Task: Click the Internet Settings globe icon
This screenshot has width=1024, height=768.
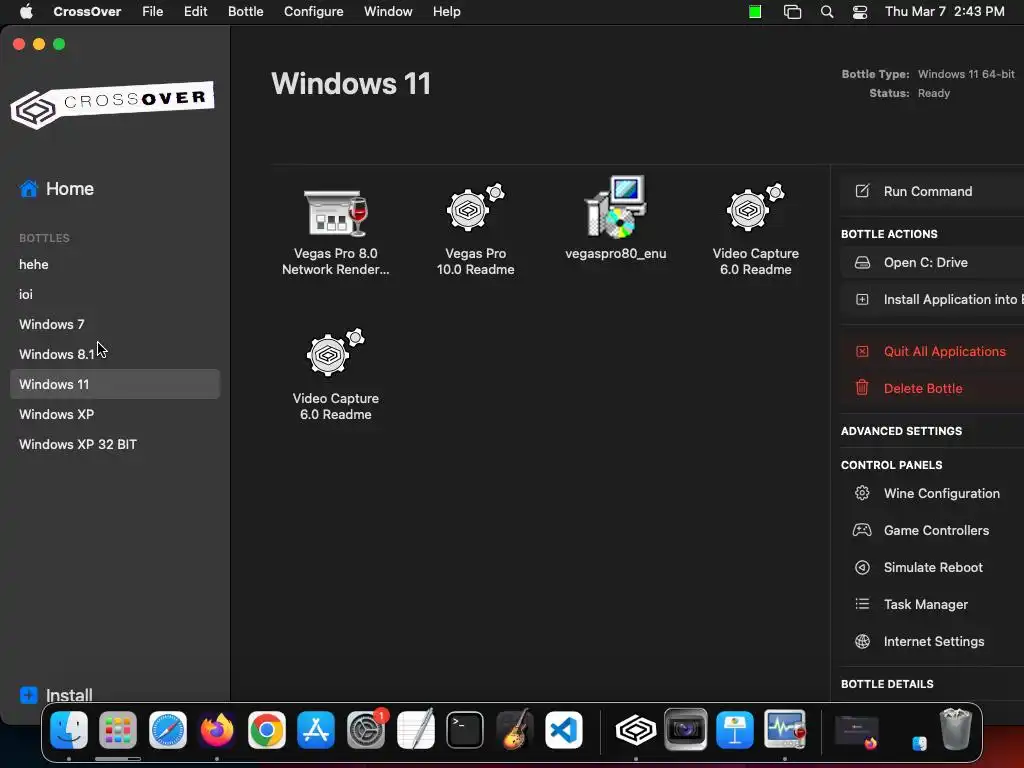Action: pos(862,641)
